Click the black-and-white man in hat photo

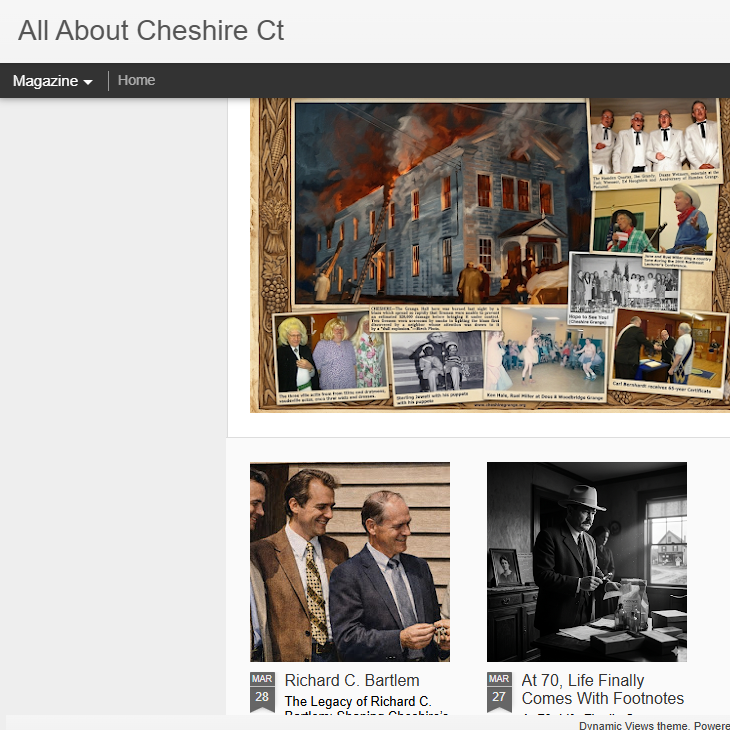tap(587, 562)
